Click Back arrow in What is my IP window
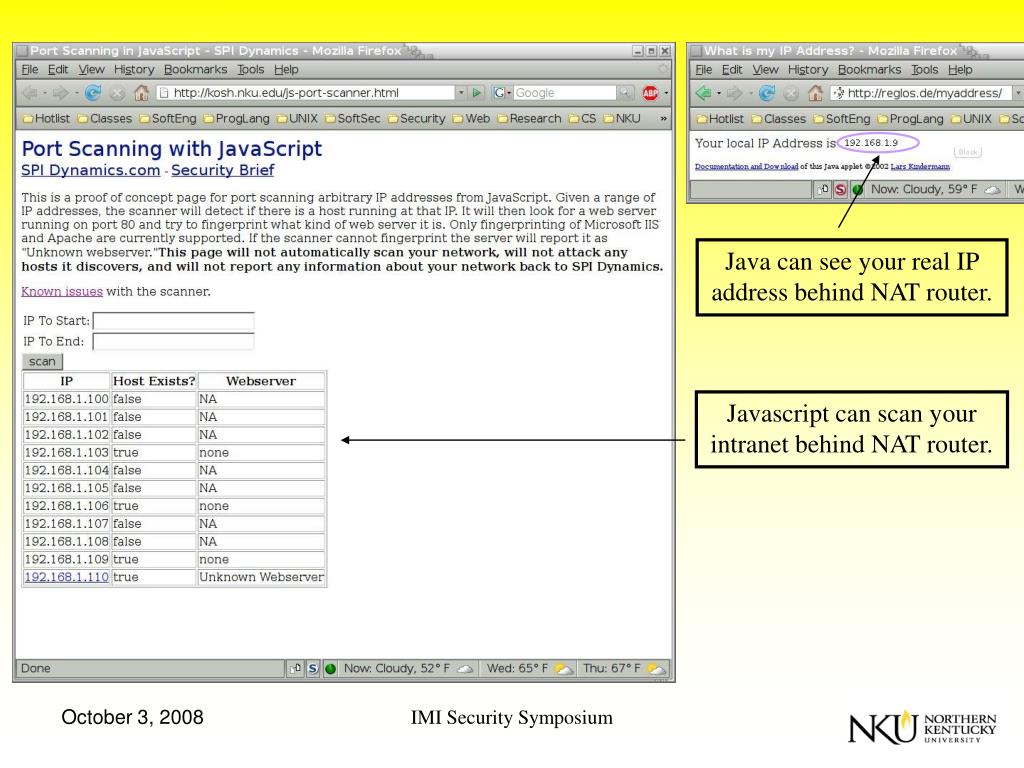Viewport: 1024px width, 768px height. pos(704,93)
